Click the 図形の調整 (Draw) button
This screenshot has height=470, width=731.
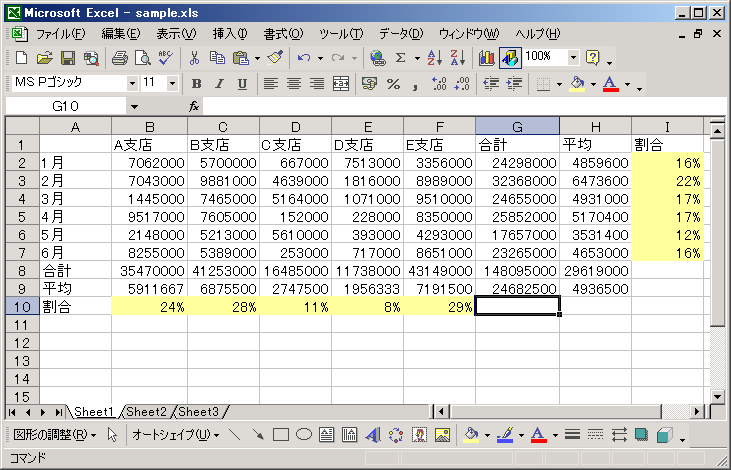tap(55, 435)
